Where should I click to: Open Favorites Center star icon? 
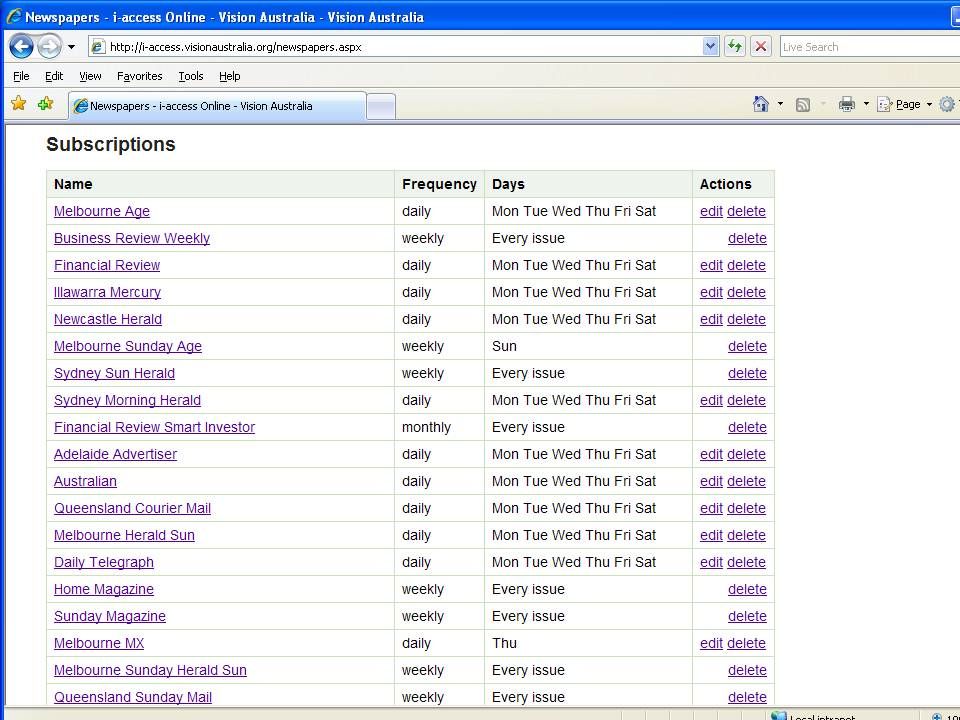click(x=19, y=104)
